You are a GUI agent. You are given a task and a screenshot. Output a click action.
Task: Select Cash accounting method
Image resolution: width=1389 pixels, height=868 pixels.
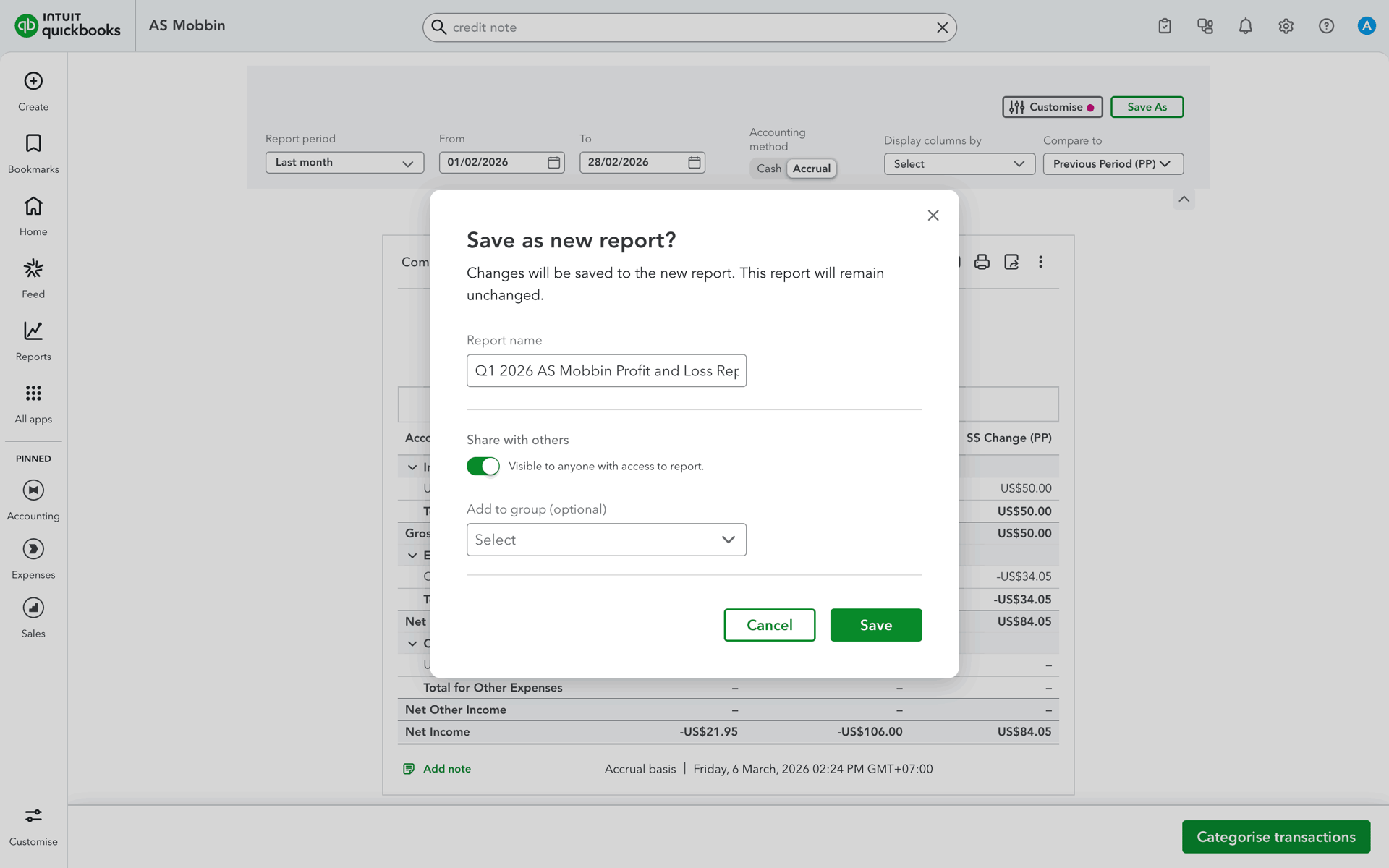click(769, 169)
